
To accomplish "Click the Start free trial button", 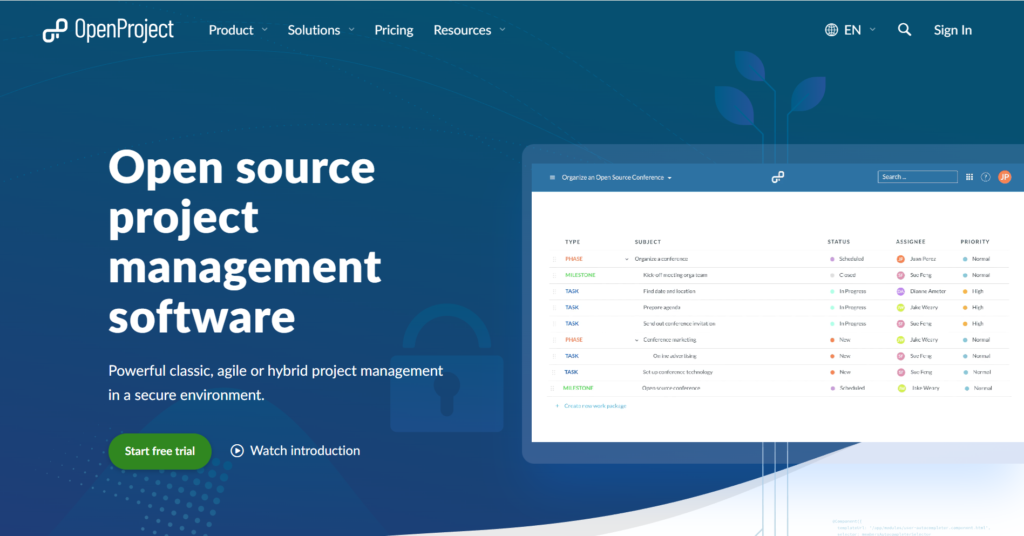I will click(160, 451).
